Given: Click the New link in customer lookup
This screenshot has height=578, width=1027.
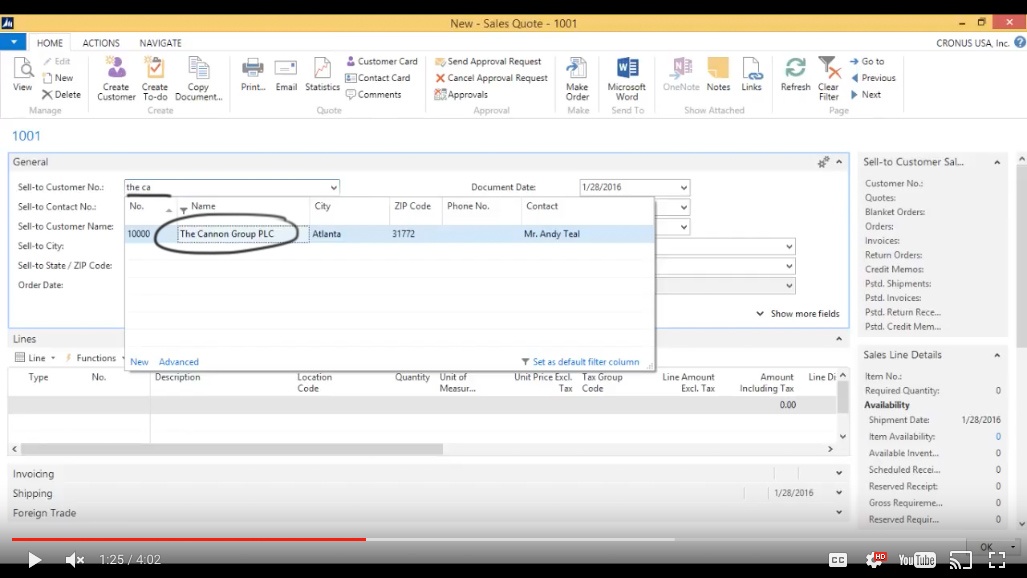Looking at the screenshot, I should tap(139, 362).
